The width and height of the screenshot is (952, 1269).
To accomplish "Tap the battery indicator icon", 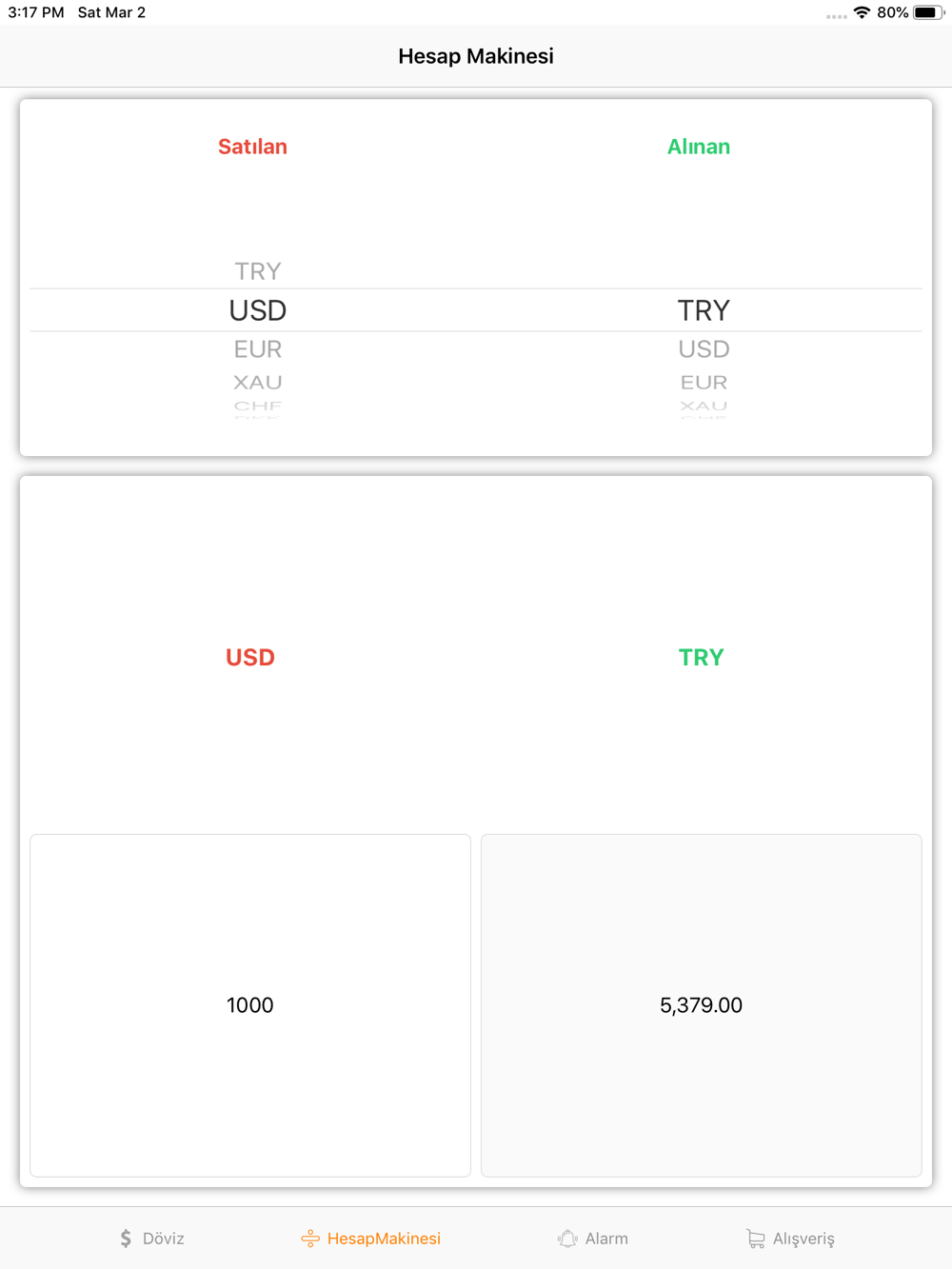I will 928,12.
